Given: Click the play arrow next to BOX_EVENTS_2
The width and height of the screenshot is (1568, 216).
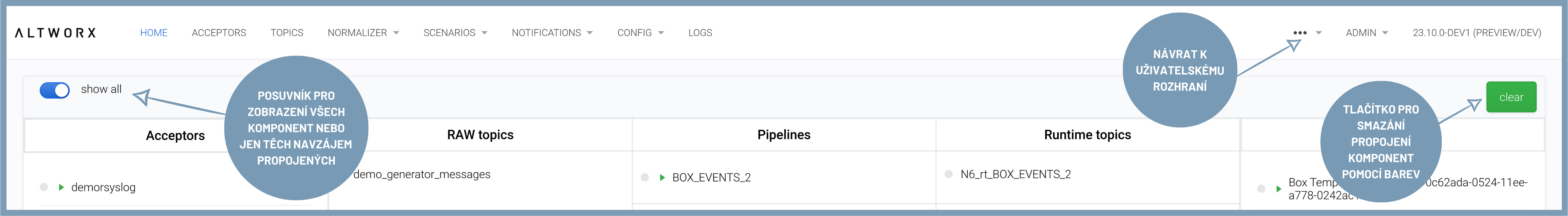Looking at the screenshot, I should 662,178.
